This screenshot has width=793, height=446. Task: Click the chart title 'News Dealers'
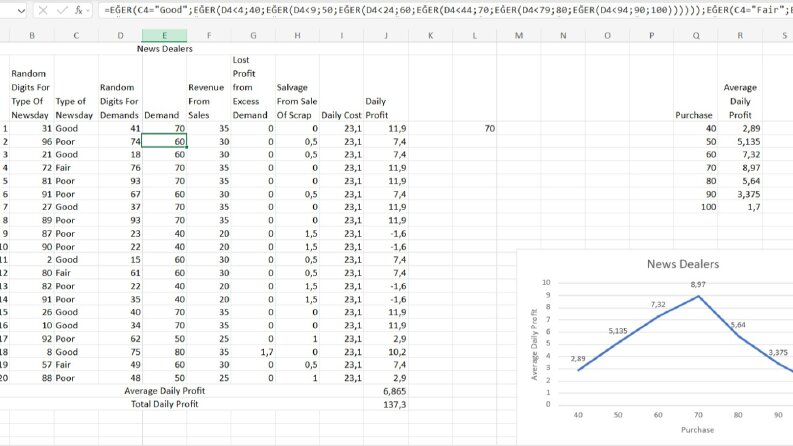click(x=683, y=264)
